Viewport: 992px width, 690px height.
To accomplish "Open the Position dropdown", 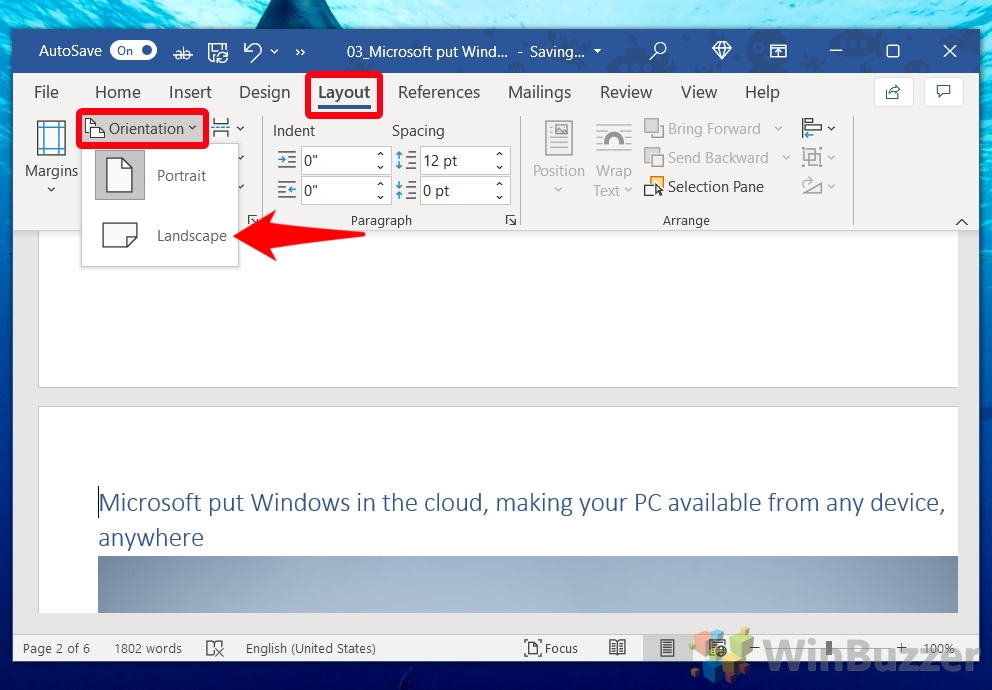I will pyautogui.click(x=559, y=157).
